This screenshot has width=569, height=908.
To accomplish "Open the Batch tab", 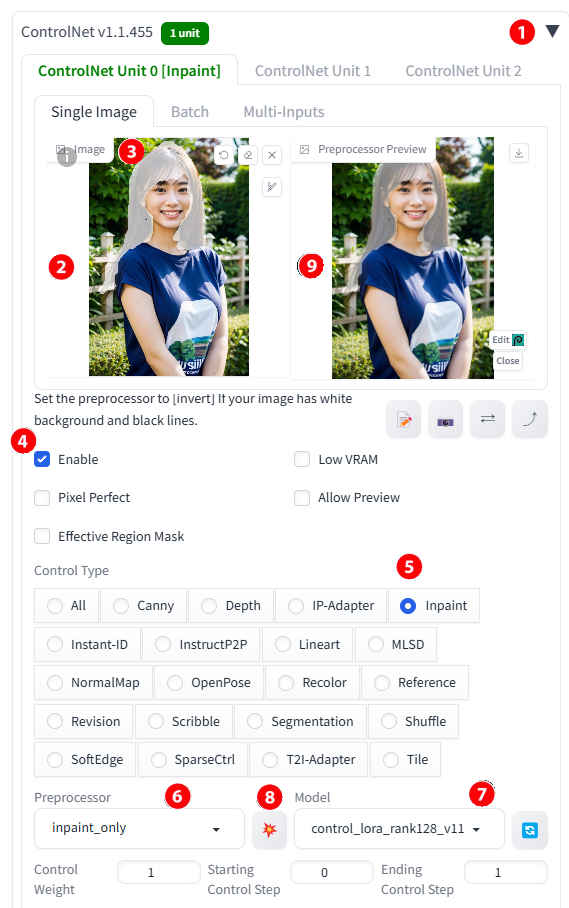I will (x=190, y=112).
